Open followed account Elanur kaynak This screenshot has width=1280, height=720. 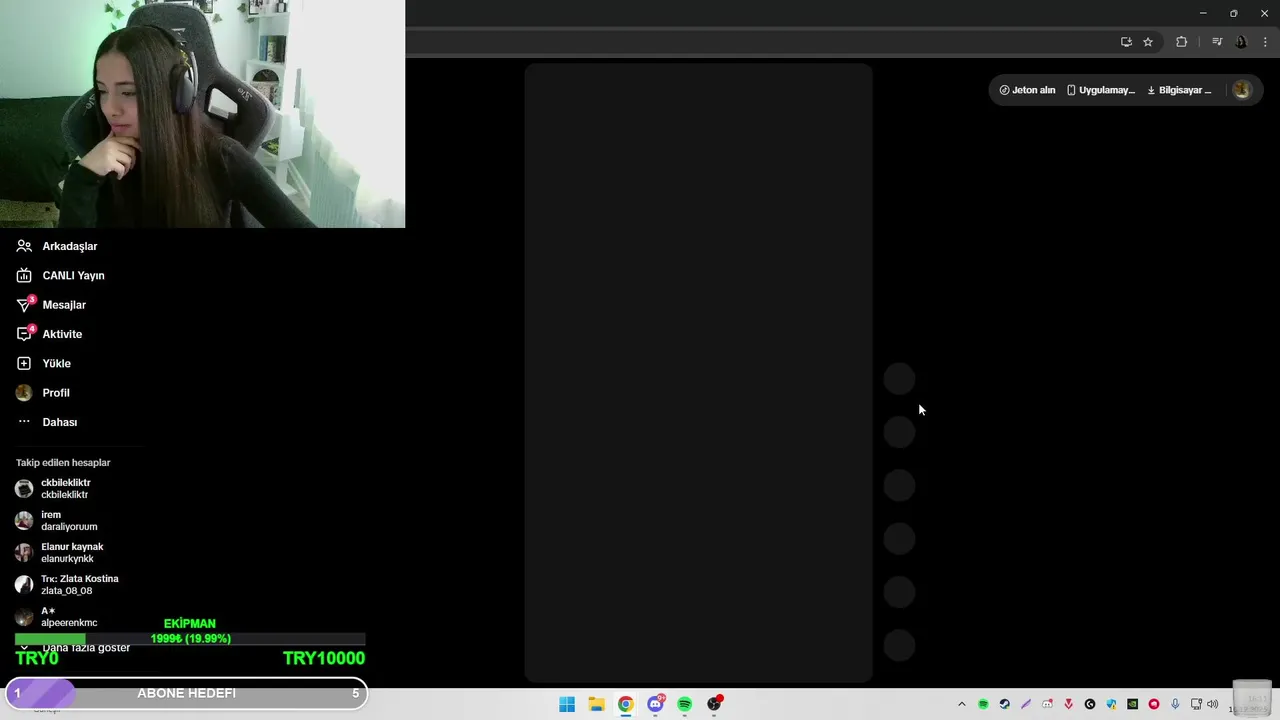click(x=70, y=553)
